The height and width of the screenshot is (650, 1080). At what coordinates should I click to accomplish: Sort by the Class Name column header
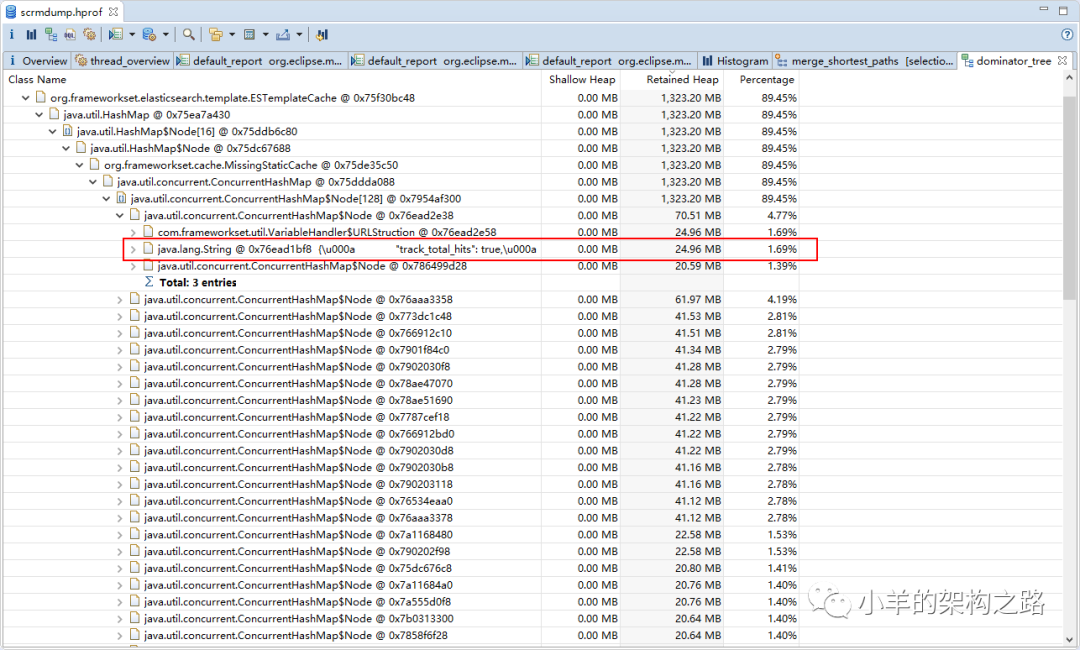coord(273,79)
